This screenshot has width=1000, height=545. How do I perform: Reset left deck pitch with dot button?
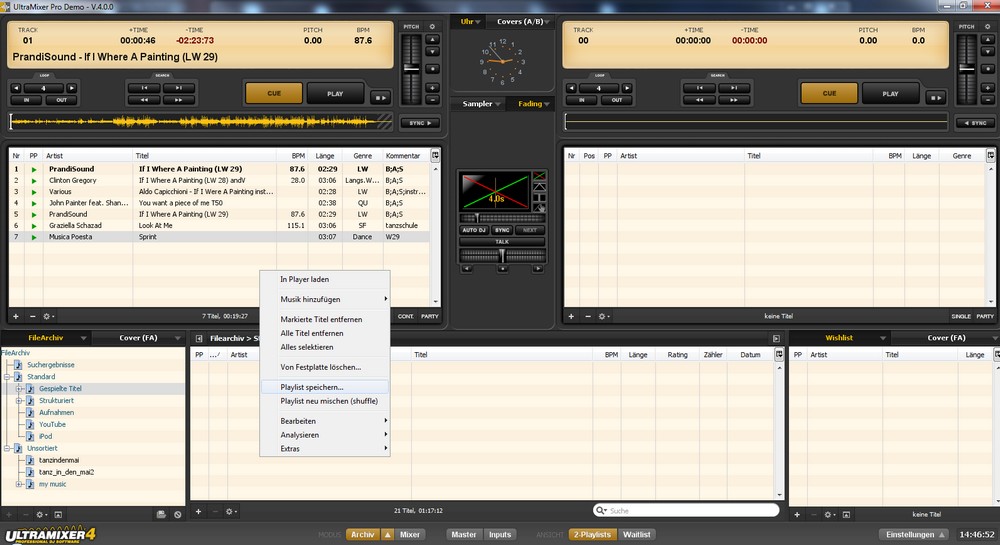pos(432,68)
